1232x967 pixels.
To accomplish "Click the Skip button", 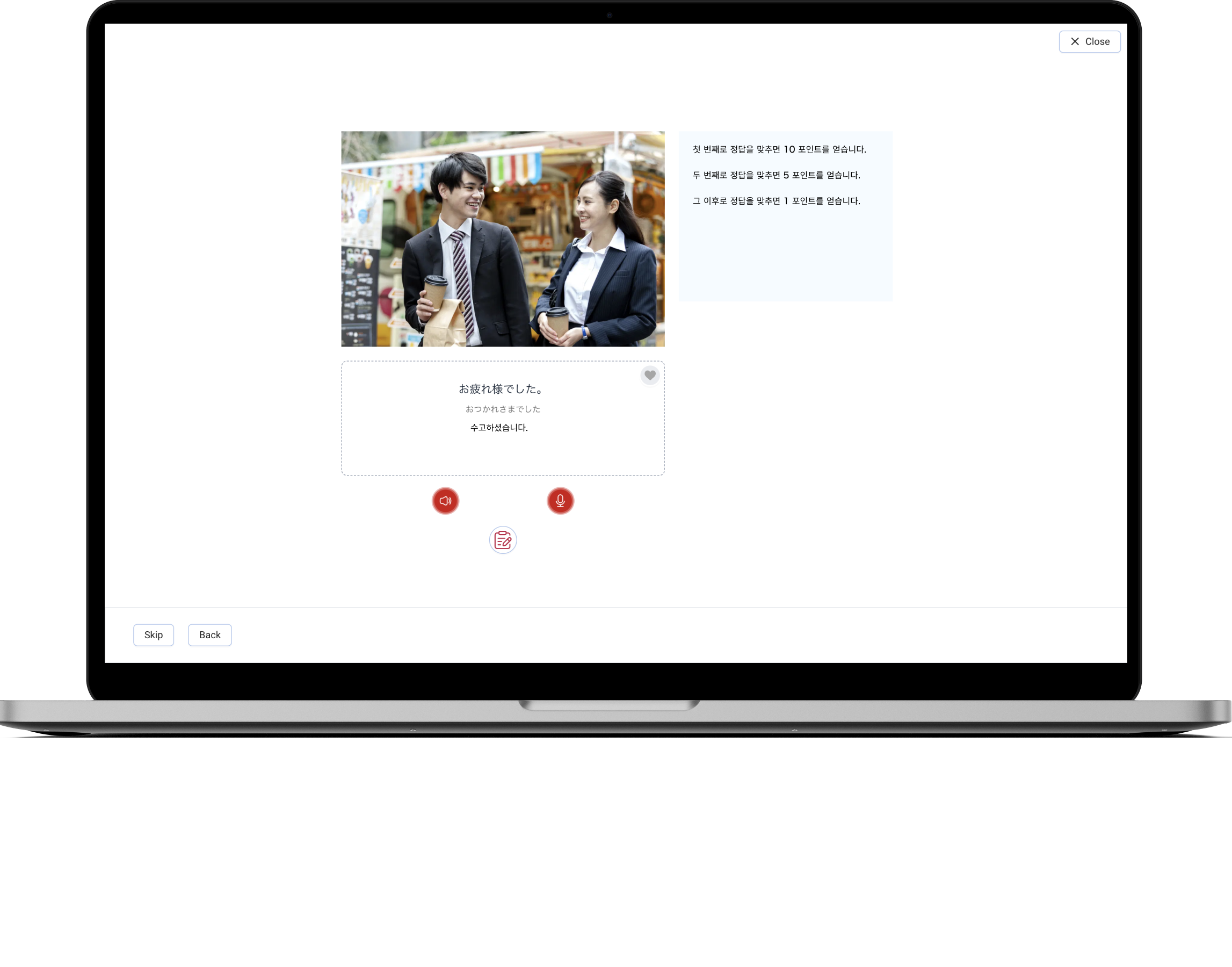I will [154, 634].
